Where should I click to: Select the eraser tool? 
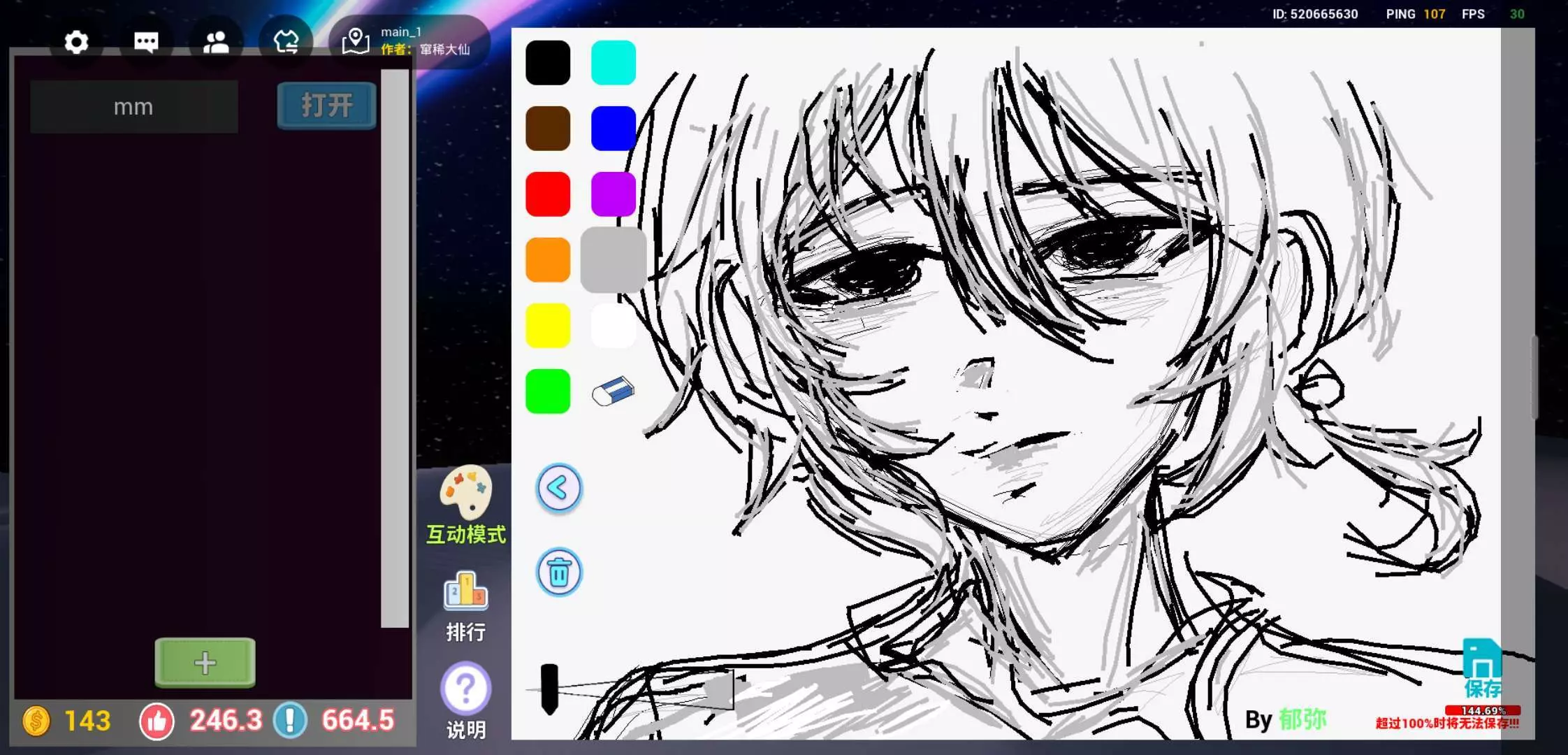point(613,391)
